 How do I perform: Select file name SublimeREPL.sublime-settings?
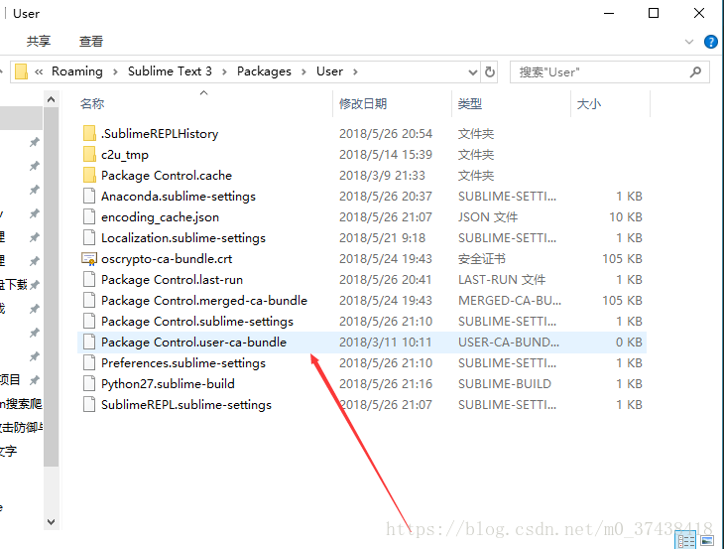click(x=186, y=405)
